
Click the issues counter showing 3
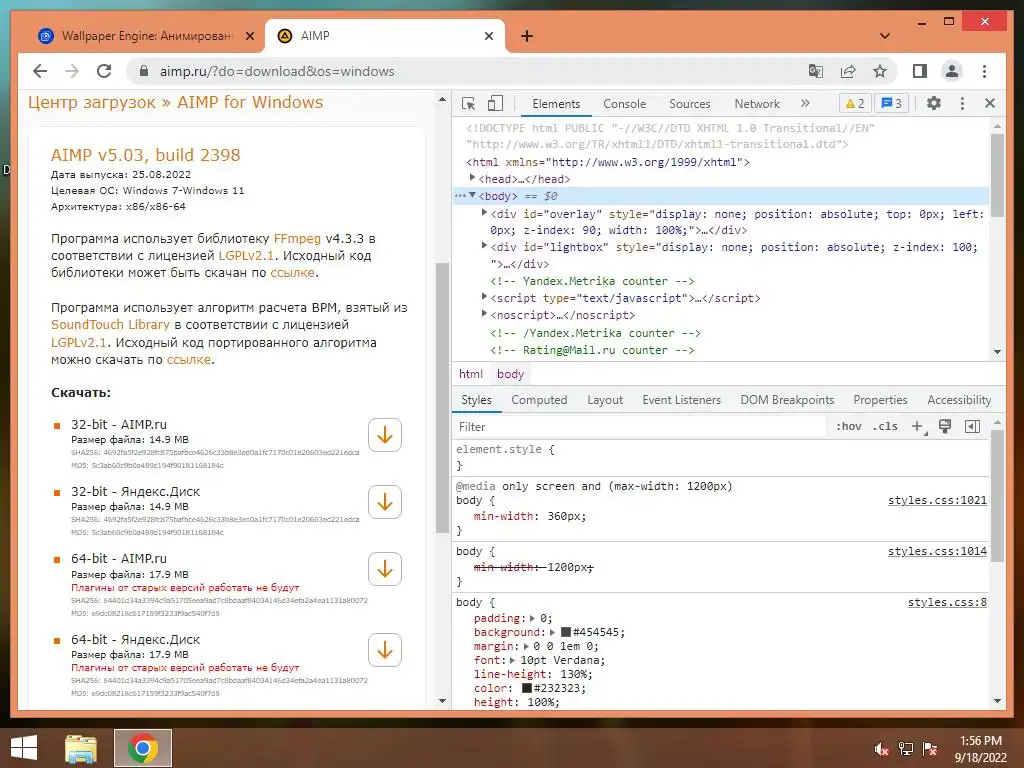click(x=891, y=103)
